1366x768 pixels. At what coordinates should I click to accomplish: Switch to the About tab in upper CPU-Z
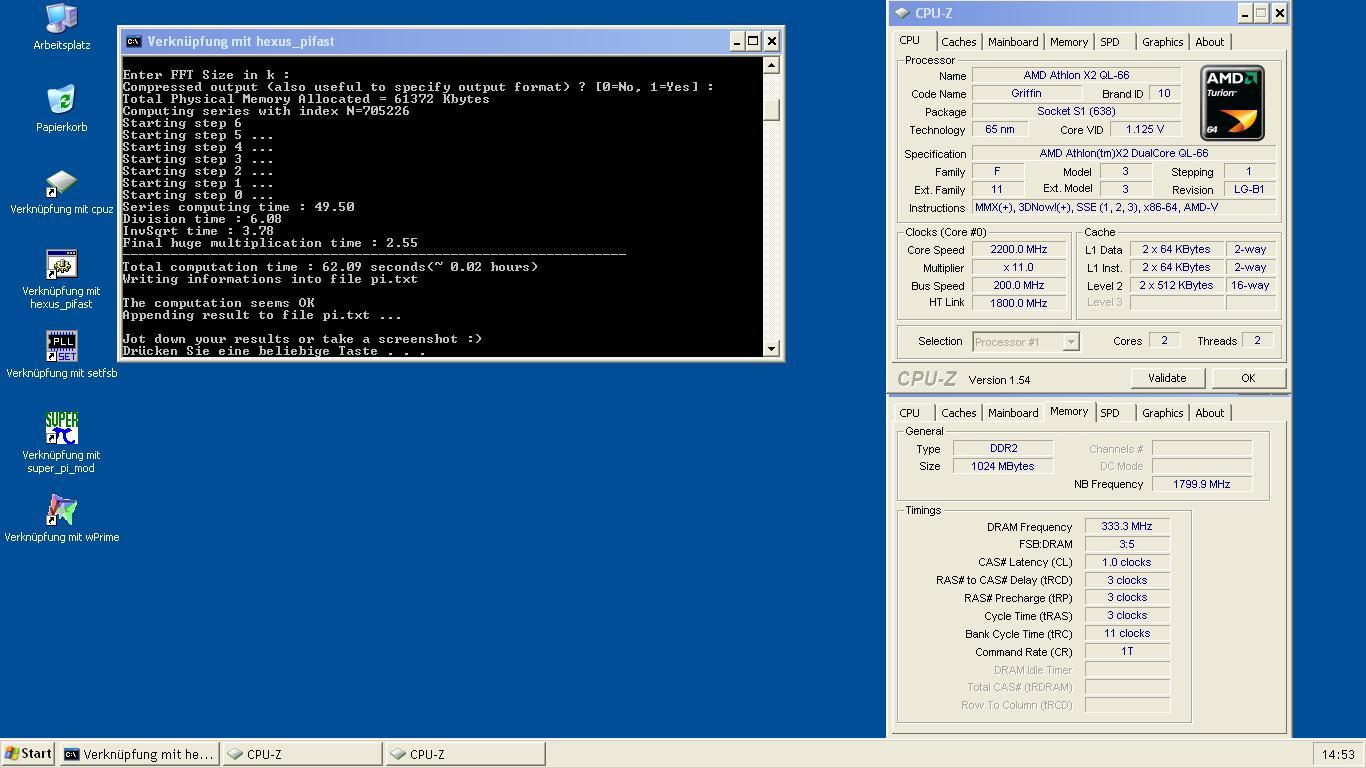coord(1210,42)
